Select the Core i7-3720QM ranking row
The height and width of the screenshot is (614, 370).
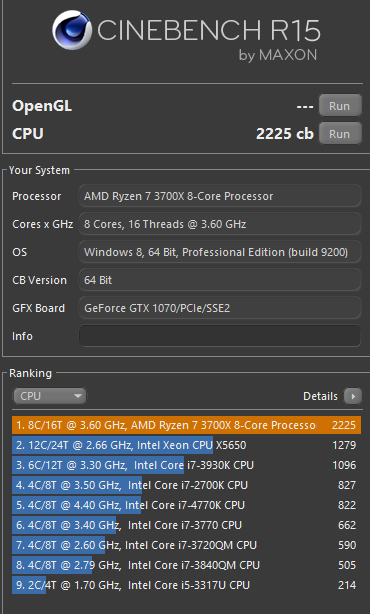(186, 545)
